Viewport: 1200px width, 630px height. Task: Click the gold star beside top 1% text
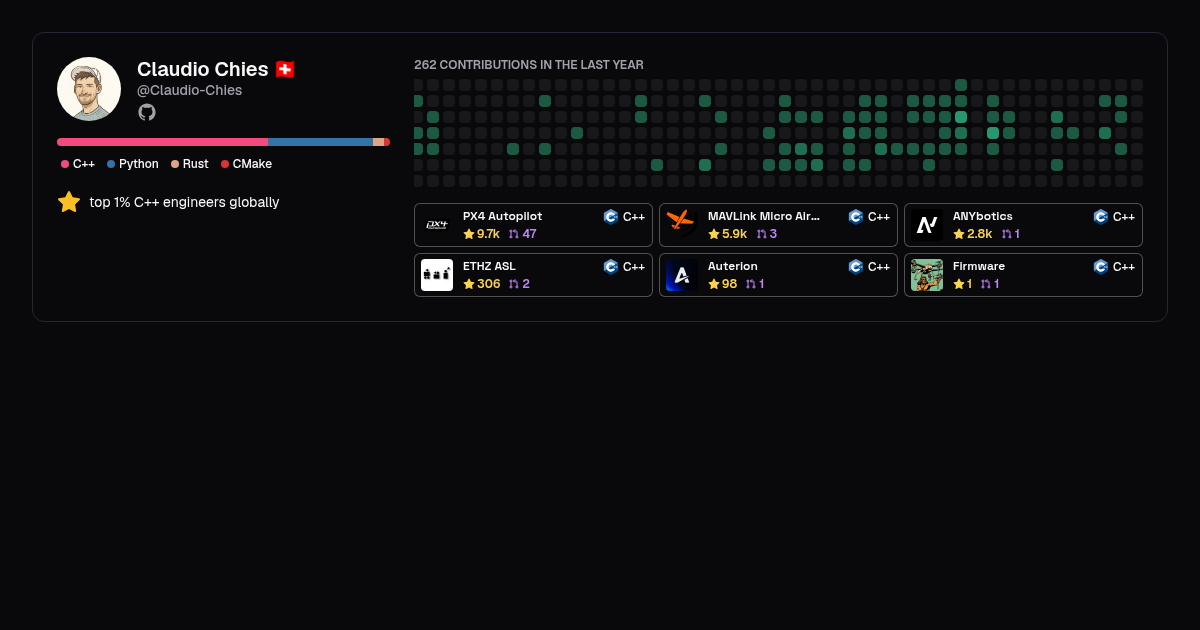(x=69, y=202)
